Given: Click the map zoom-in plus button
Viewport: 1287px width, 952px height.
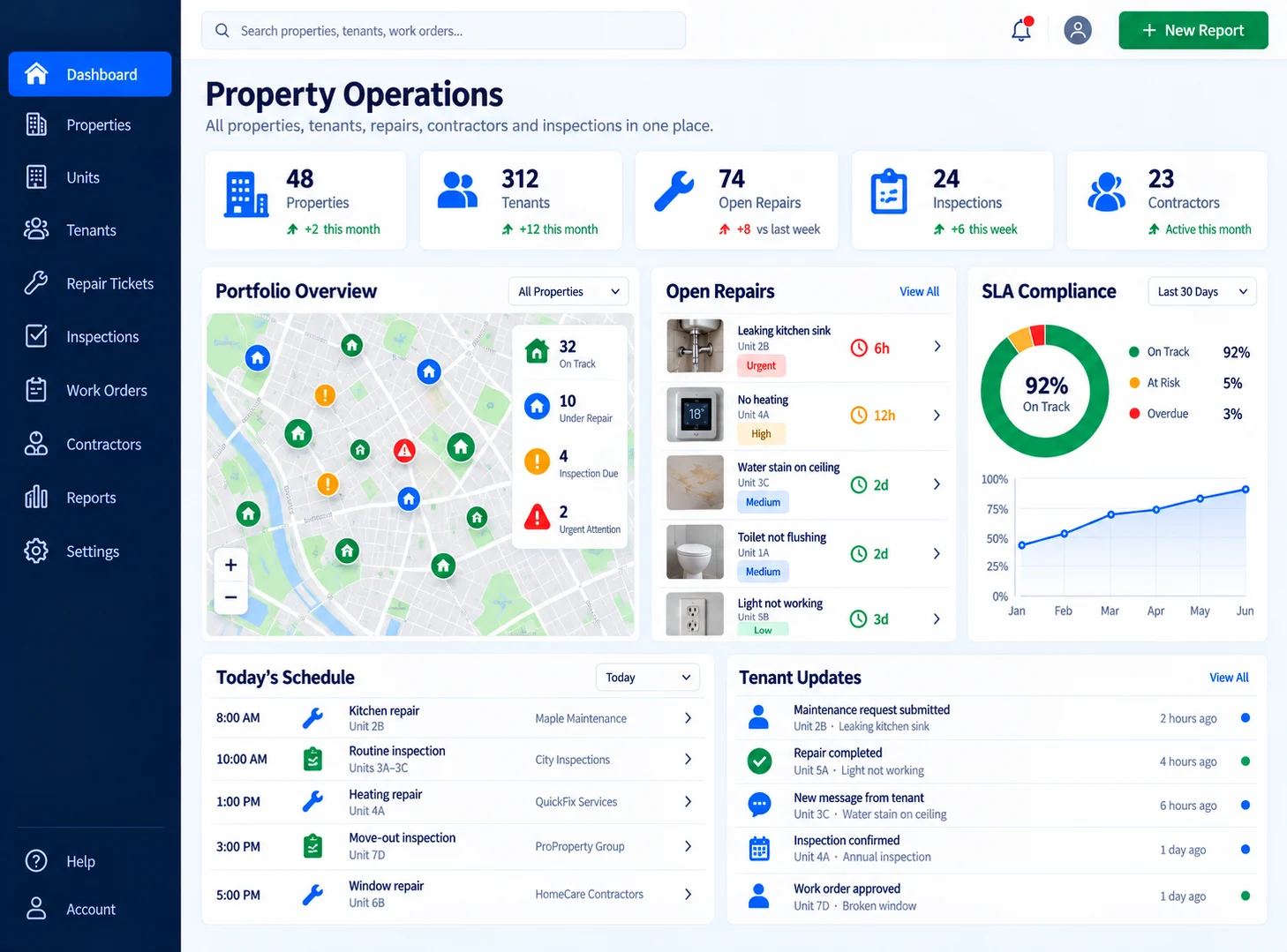Looking at the screenshot, I should 230,565.
